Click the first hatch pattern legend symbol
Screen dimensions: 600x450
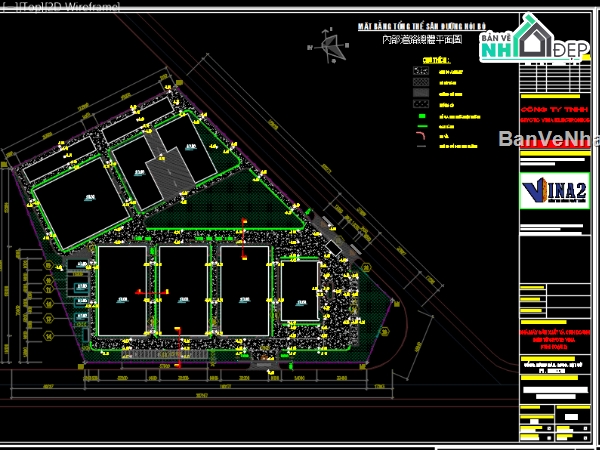point(421,71)
